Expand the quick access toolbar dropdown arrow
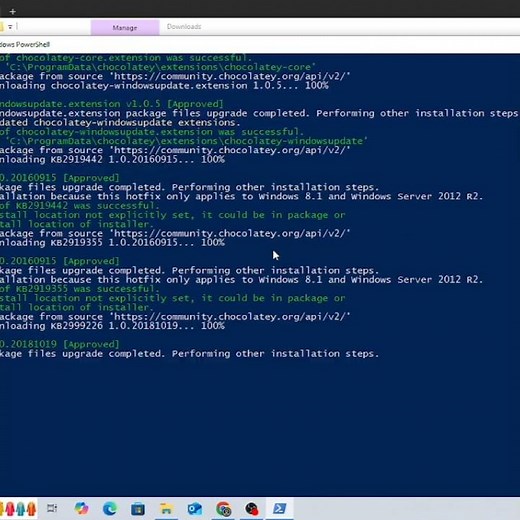This screenshot has height=520, width=520. point(10,27)
